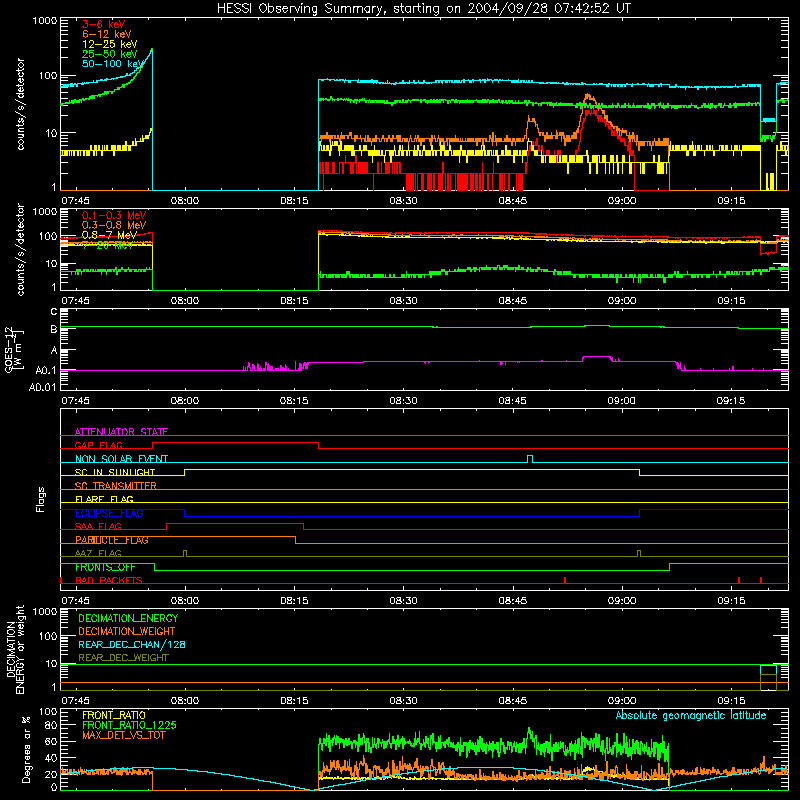
Task: Click the Absolute geomagnetic latitude label
Action: click(x=691, y=715)
